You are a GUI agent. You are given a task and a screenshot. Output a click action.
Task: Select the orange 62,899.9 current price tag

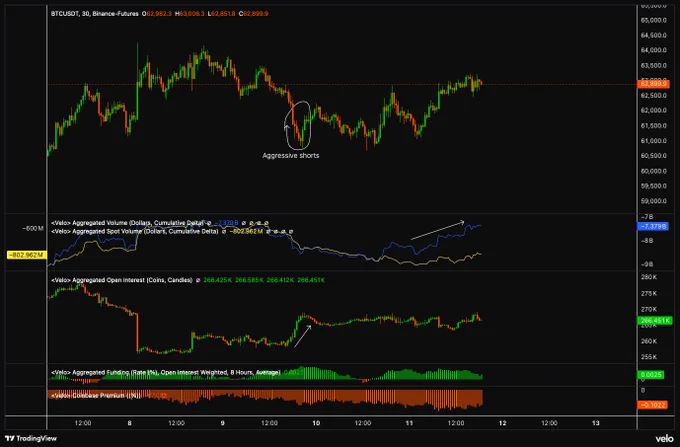point(653,84)
